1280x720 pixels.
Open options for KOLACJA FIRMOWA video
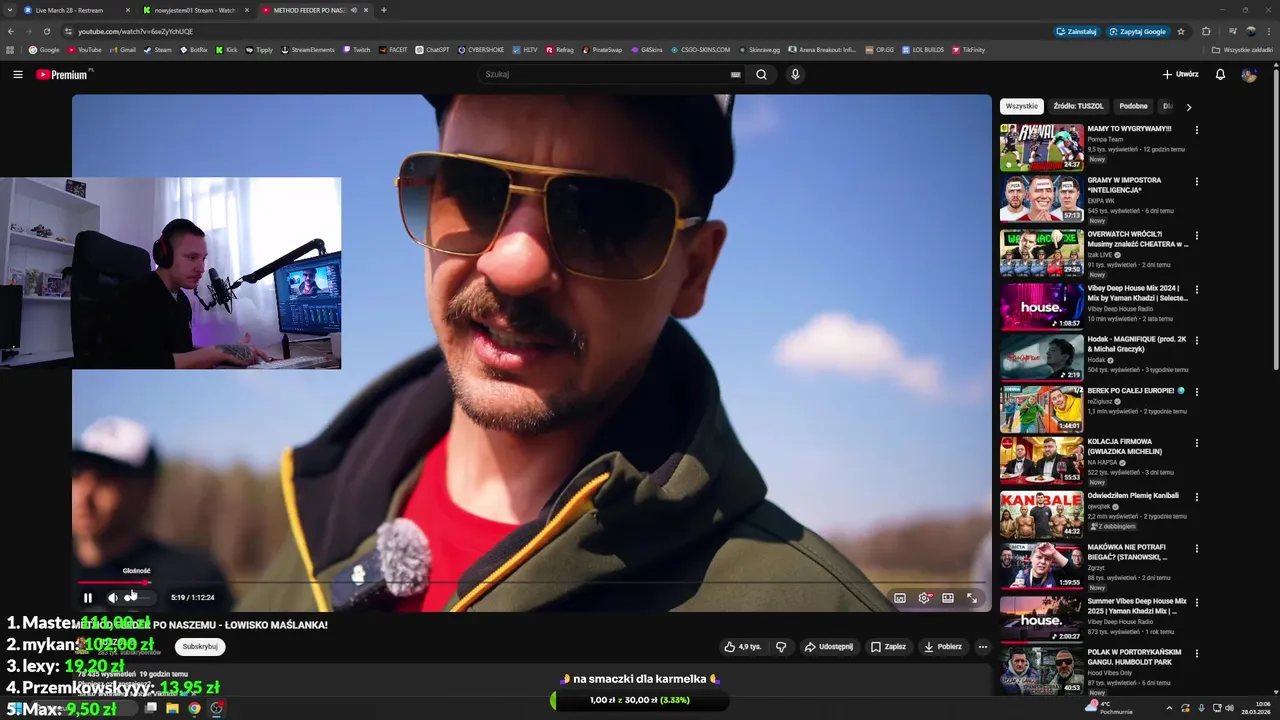[x=1196, y=443]
